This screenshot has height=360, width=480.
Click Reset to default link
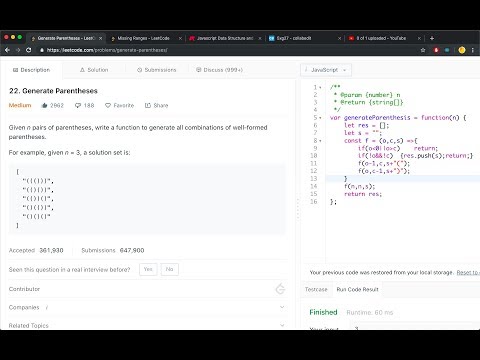coord(468,273)
